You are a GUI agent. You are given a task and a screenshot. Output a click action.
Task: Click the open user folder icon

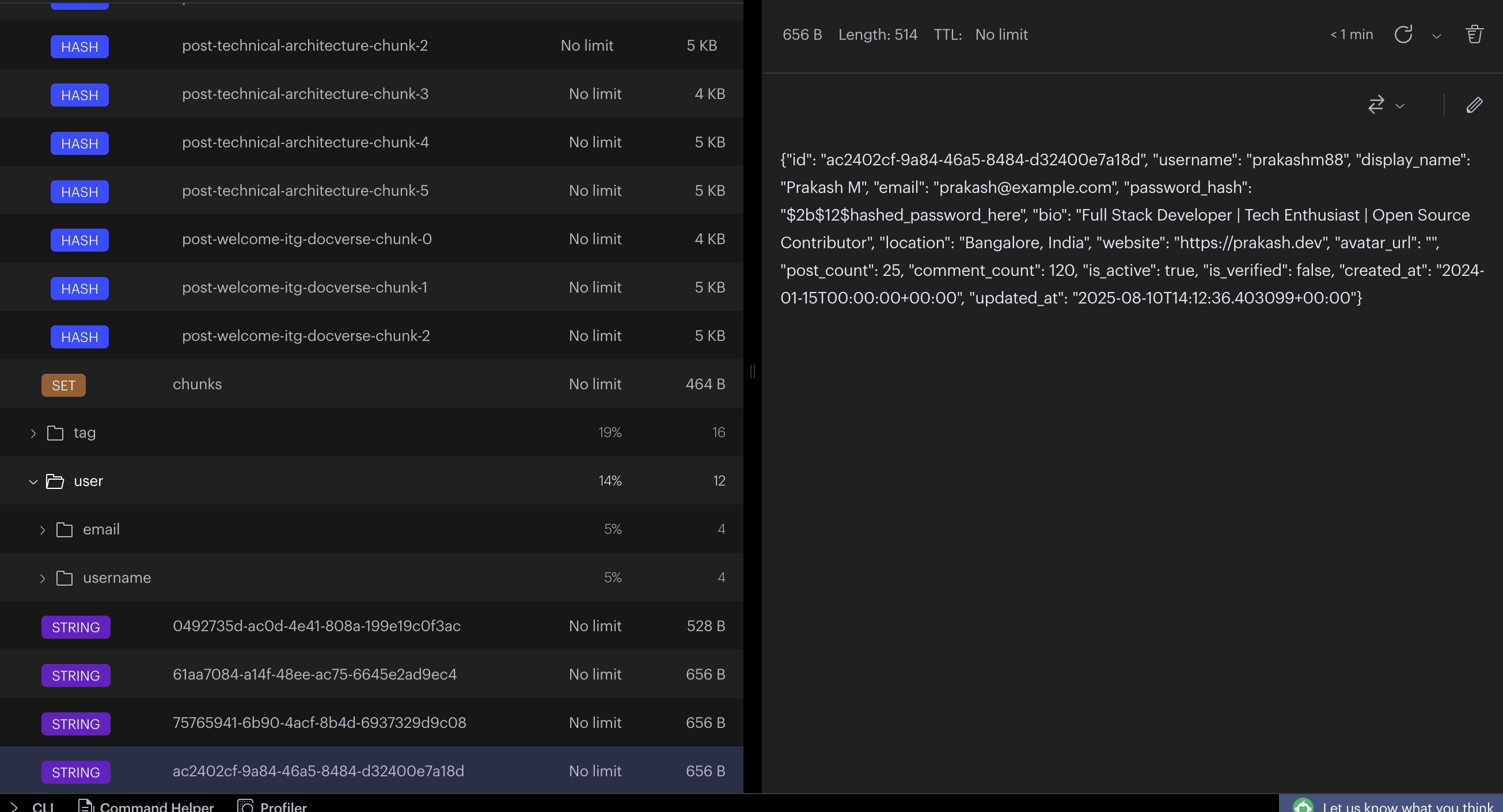click(55, 481)
